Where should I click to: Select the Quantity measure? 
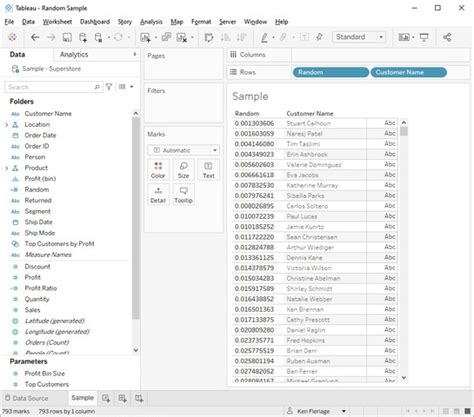tap(37, 299)
